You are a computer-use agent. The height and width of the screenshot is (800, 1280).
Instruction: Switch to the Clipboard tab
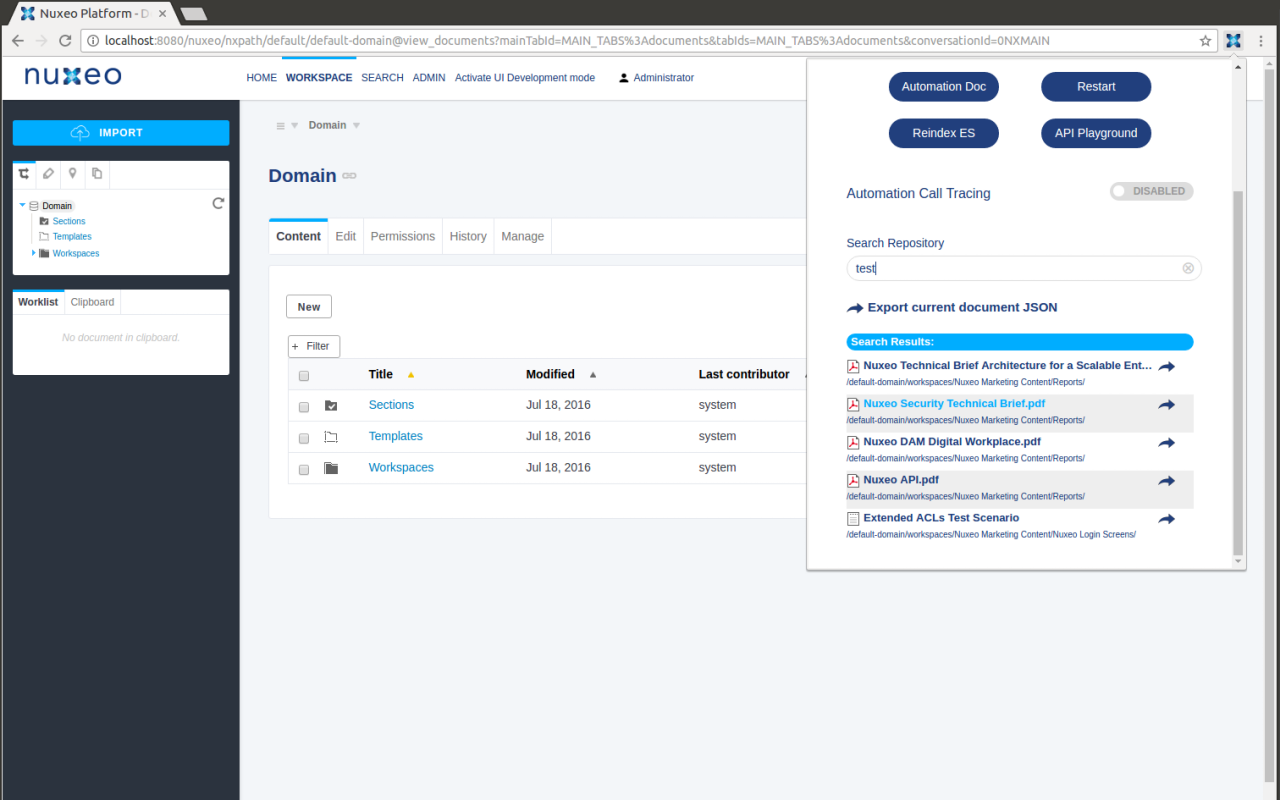coord(93,302)
